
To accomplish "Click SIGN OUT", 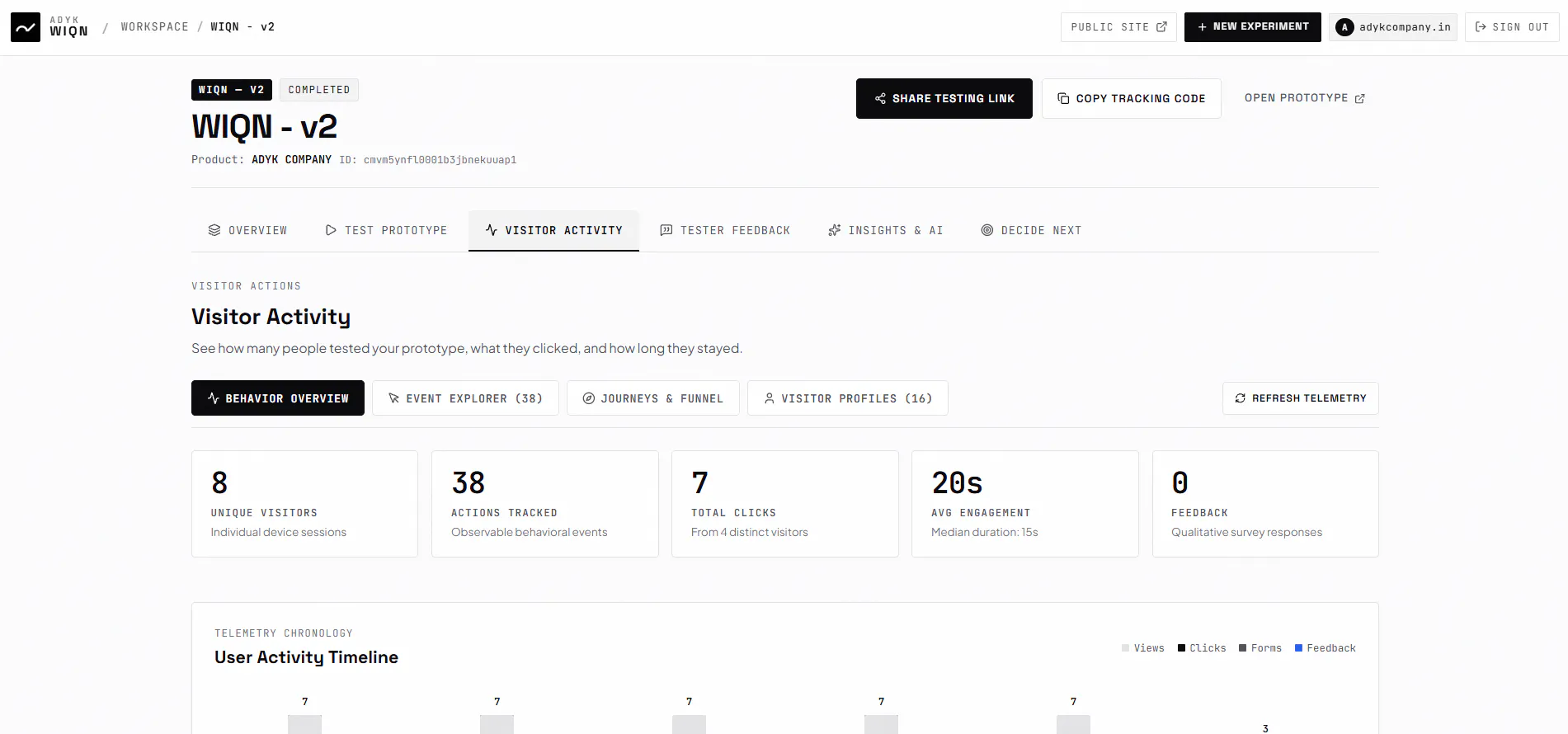I will point(1512,27).
